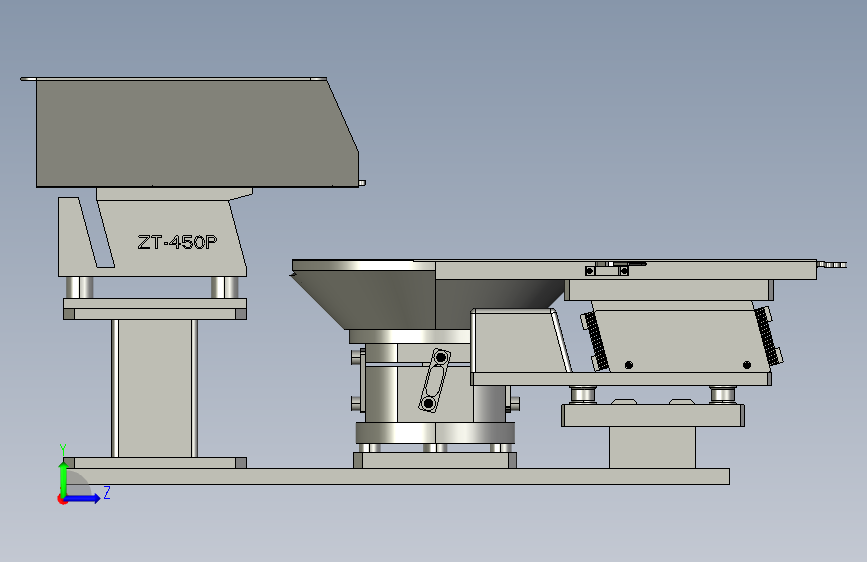Select the square pedestal block under the linear feeder
Viewport: 867px width, 562px height.
click(652, 447)
